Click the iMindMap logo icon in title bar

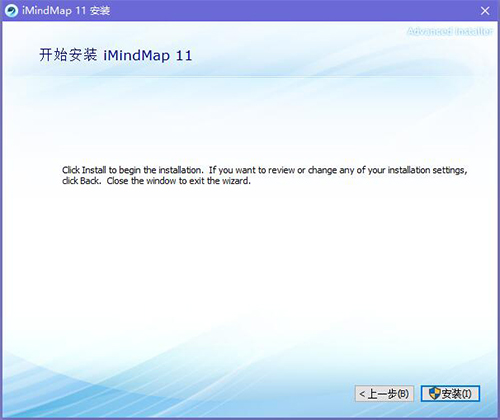(x=11, y=11)
